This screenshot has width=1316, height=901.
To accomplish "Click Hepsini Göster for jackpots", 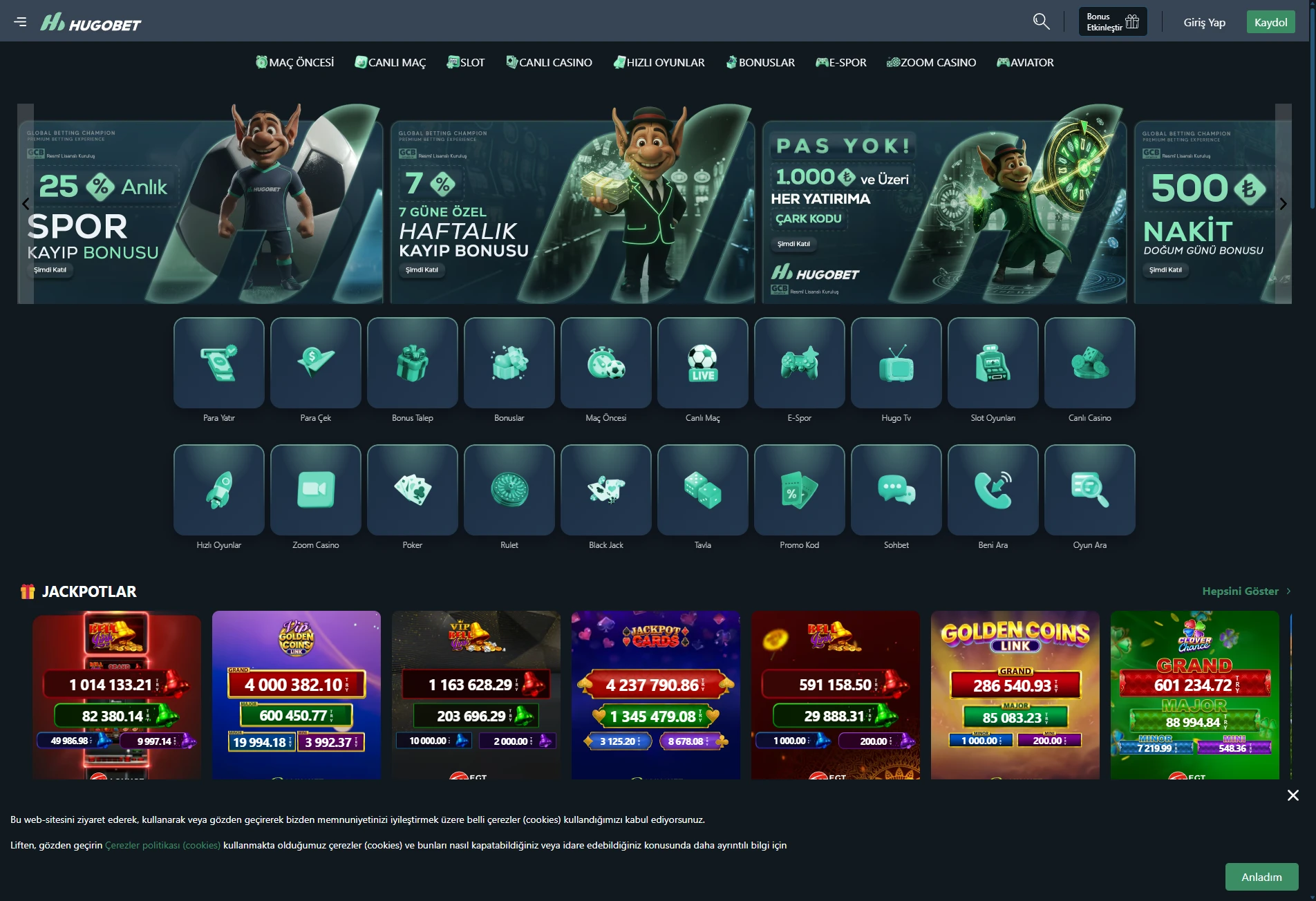I will point(1246,591).
